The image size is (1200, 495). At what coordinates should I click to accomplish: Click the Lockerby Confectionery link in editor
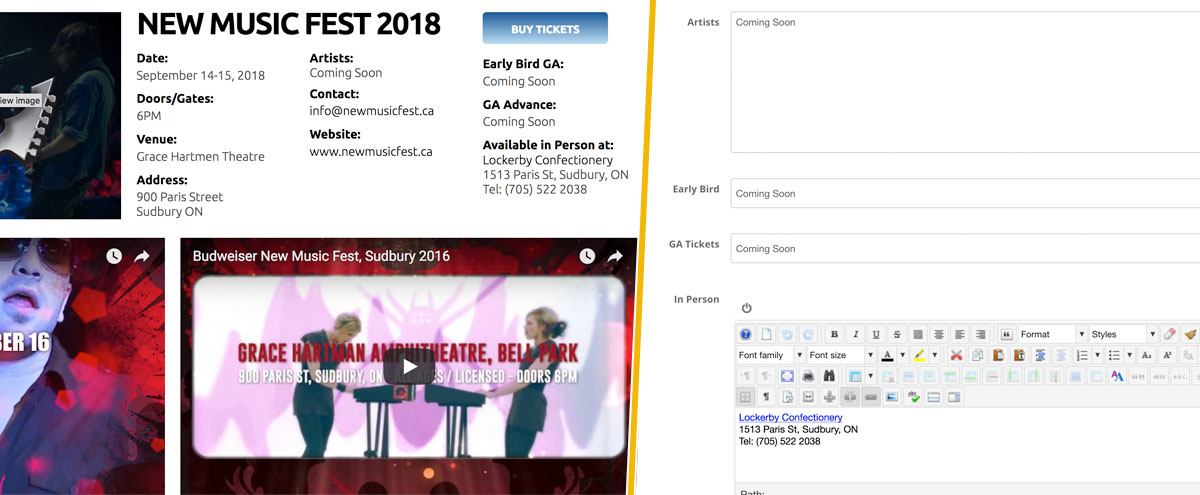click(791, 417)
